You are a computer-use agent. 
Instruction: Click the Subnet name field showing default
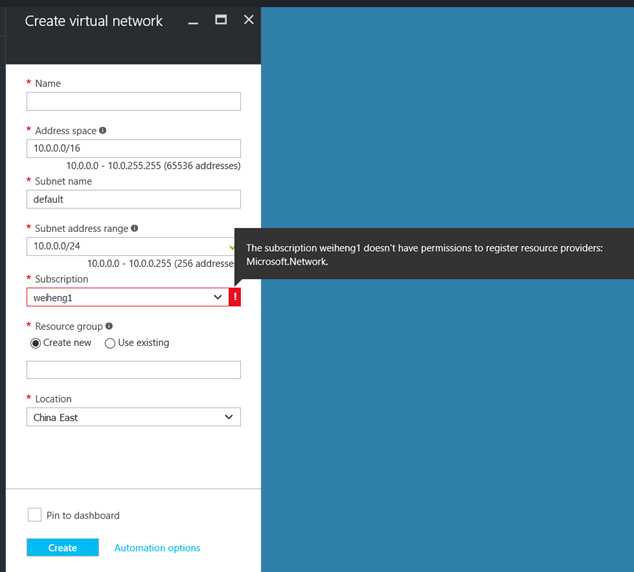point(133,199)
